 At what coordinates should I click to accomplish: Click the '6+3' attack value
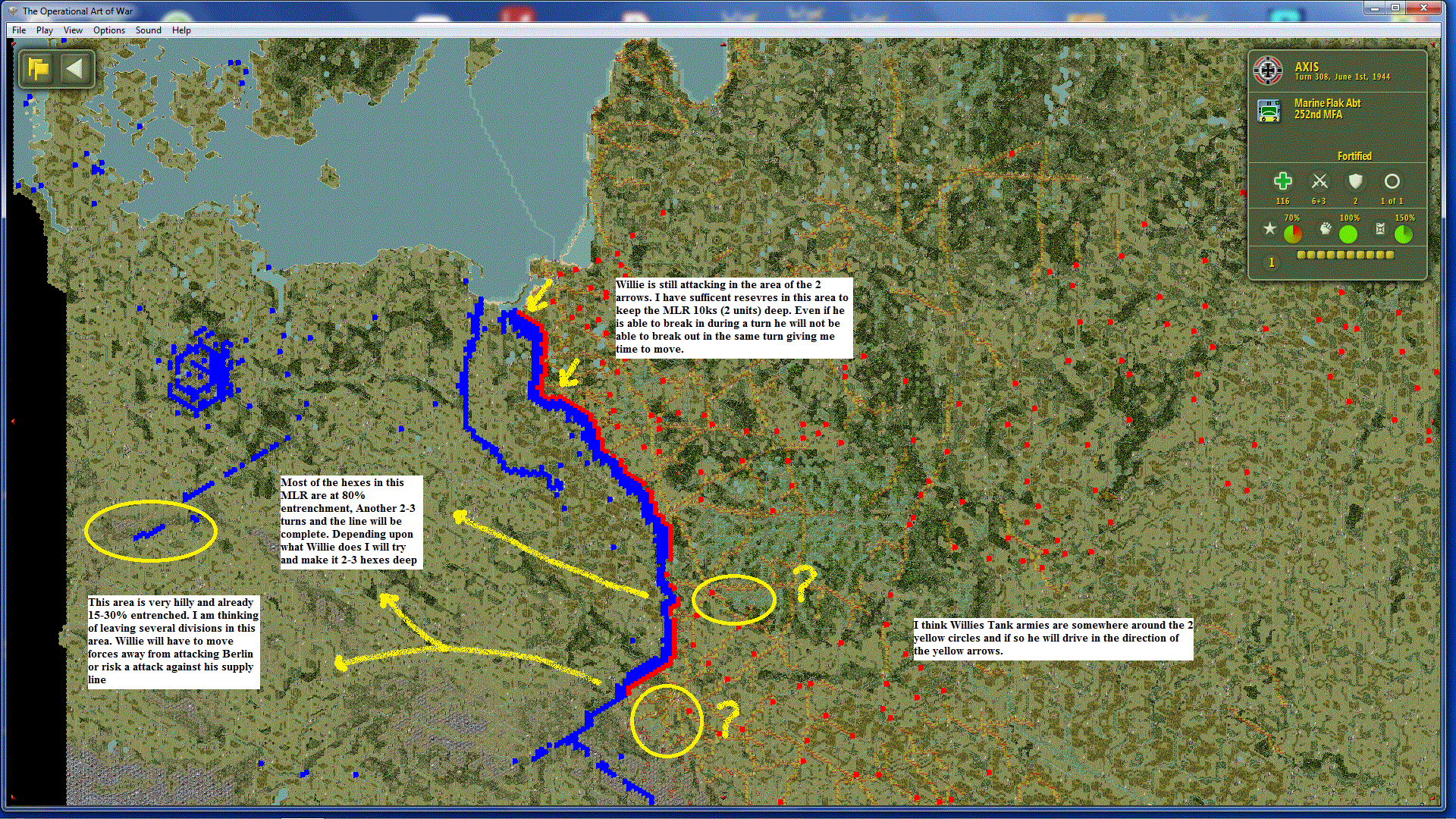pyautogui.click(x=1319, y=202)
